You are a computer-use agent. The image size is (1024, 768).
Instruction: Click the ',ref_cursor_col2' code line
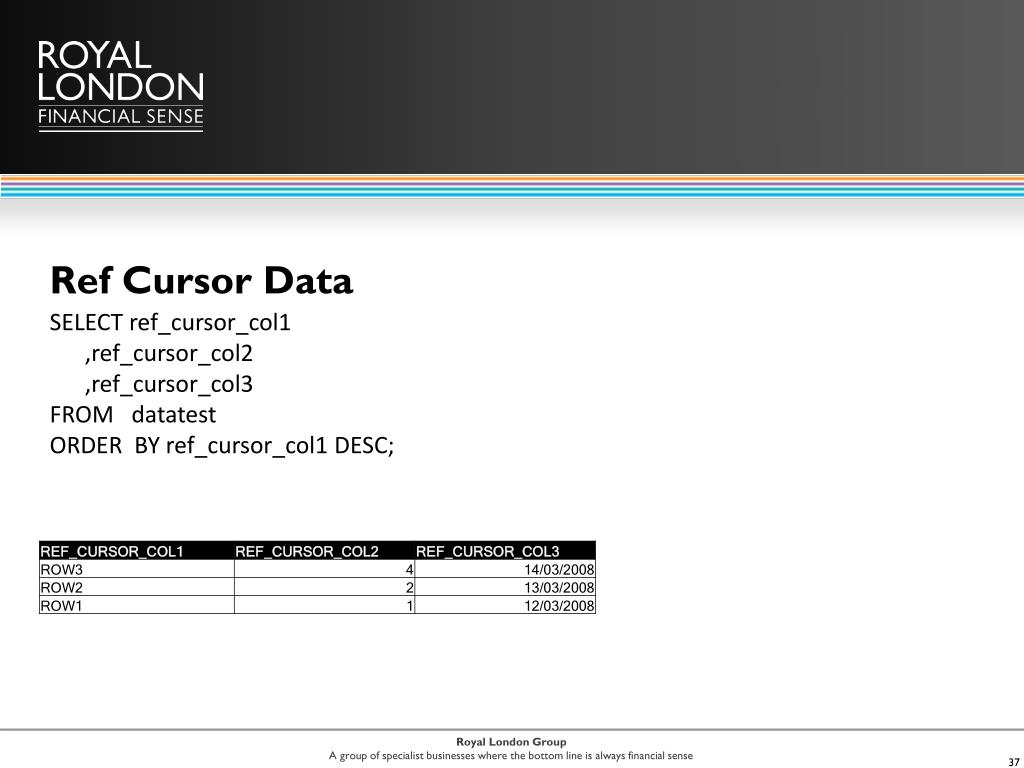(168, 353)
